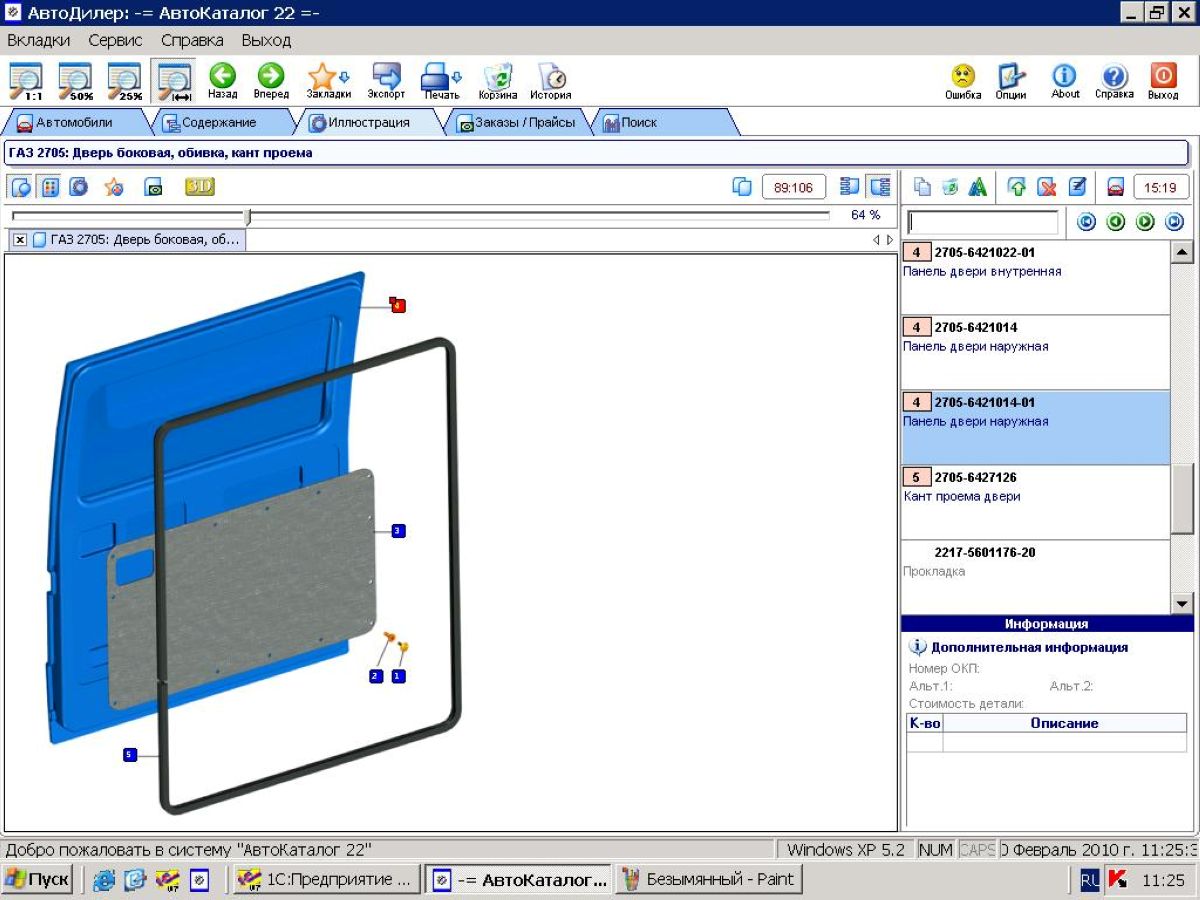
Task: Set the illustration zoom to 50%
Action: 76,80
